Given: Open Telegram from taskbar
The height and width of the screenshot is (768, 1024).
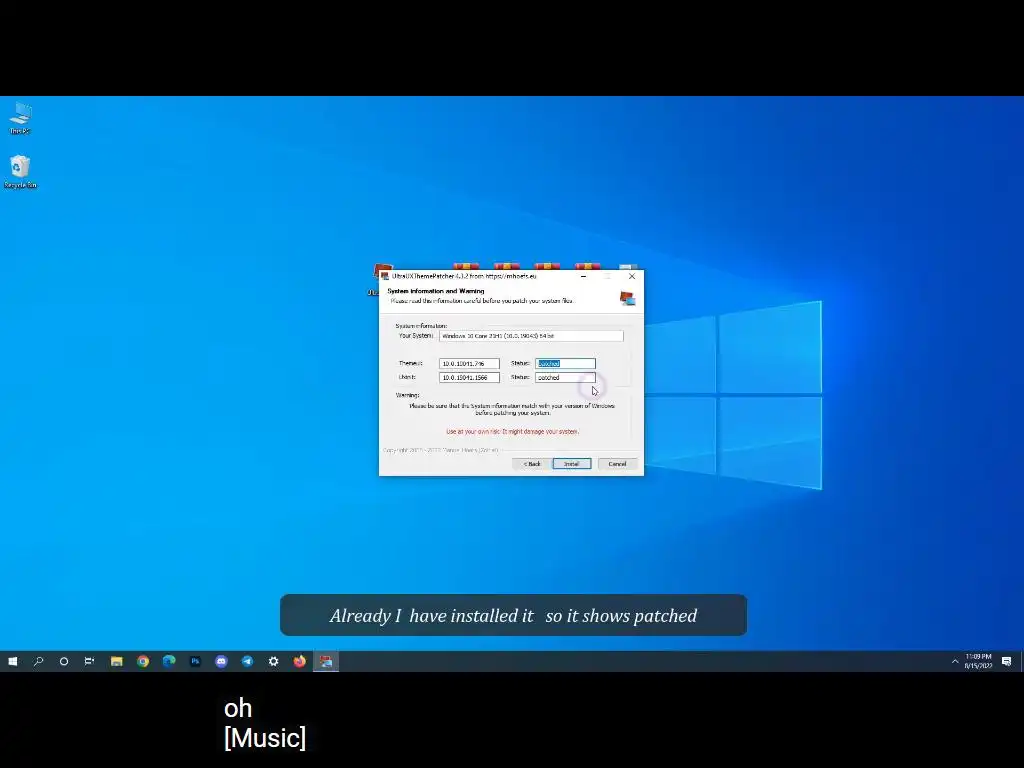Looking at the screenshot, I should pos(248,662).
